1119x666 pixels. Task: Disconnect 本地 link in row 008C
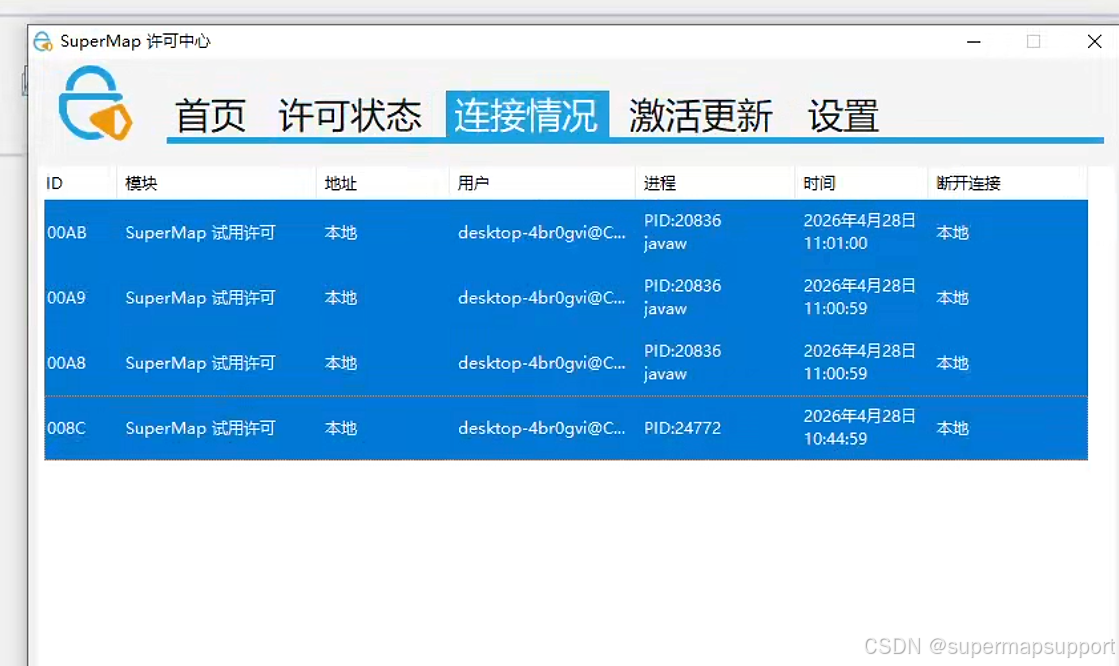(952, 428)
